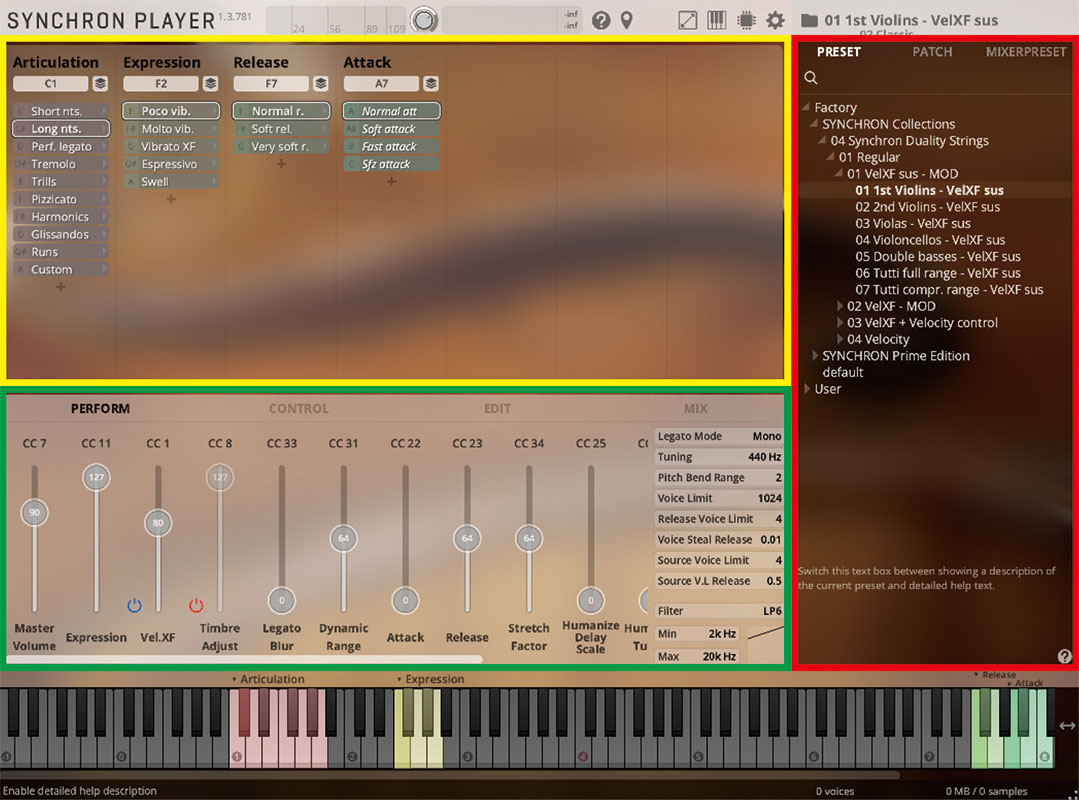The height and width of the screenshot is (800, 1079).
Task: Click the layers icon next to Attack A7
Action: click(431, 83)
